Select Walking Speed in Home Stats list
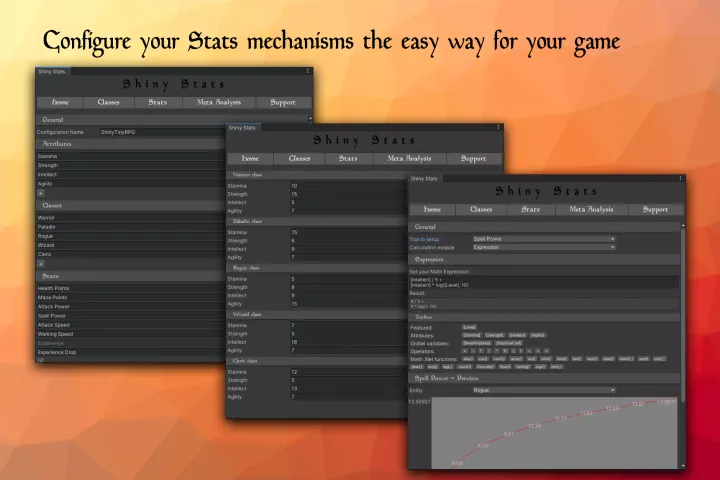Image resolution: width=720 pixels, height=480 pixels. click(131, 334)
